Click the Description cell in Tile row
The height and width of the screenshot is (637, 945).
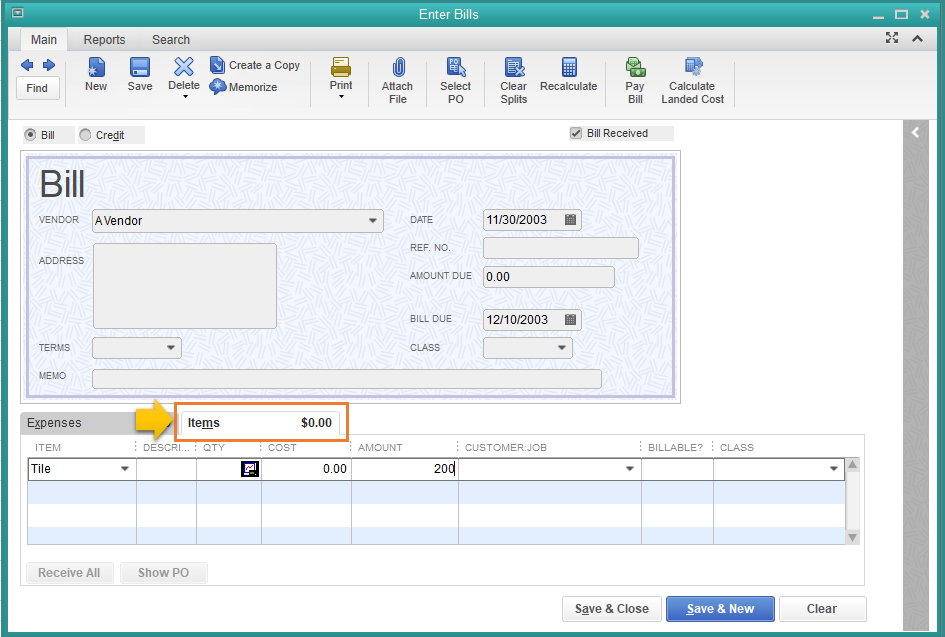166,469
